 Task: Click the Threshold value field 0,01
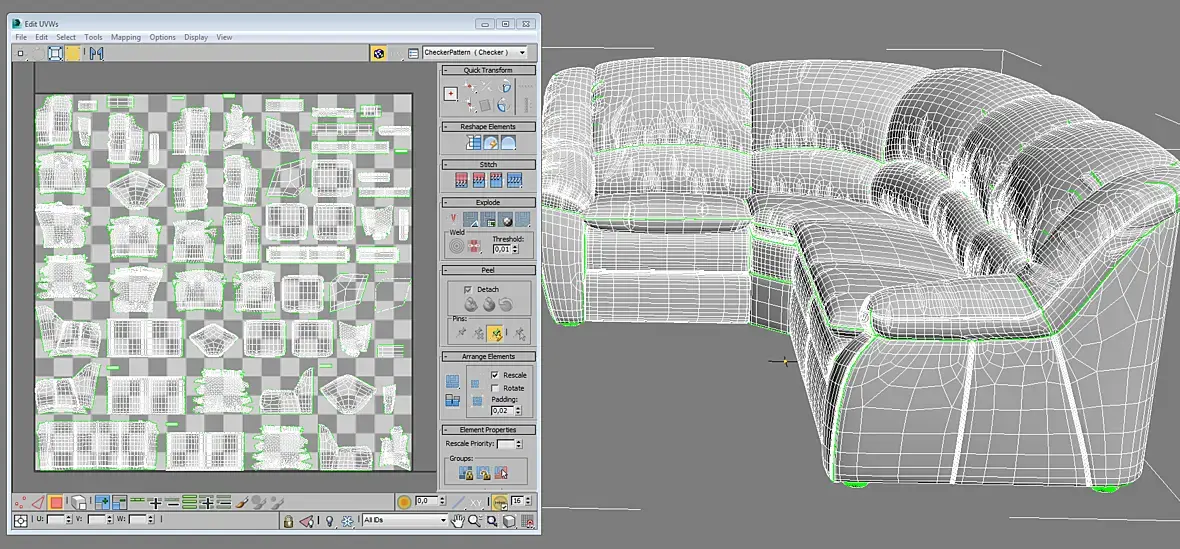(x=501, y=248)
